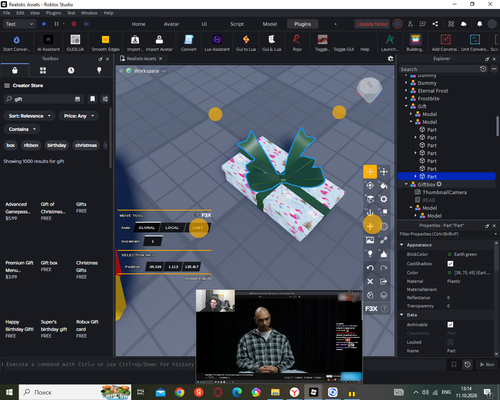Open the F3X help question mark
Viewport: 500px width, 400px height.
coord(384,309)
